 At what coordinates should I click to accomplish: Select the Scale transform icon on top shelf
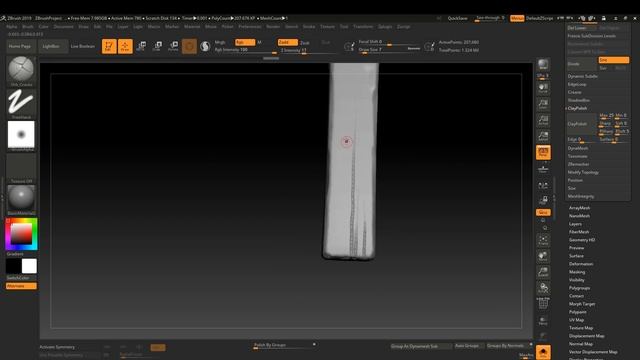tap(158, 46)
